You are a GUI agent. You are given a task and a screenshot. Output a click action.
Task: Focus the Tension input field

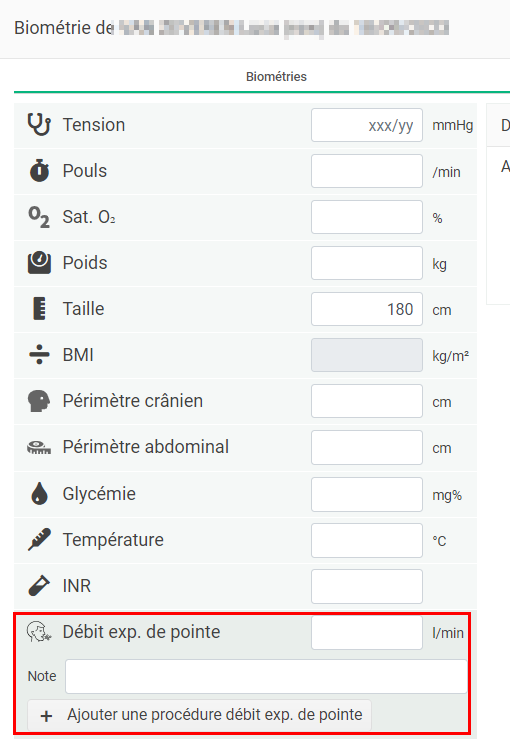point(367,125)
